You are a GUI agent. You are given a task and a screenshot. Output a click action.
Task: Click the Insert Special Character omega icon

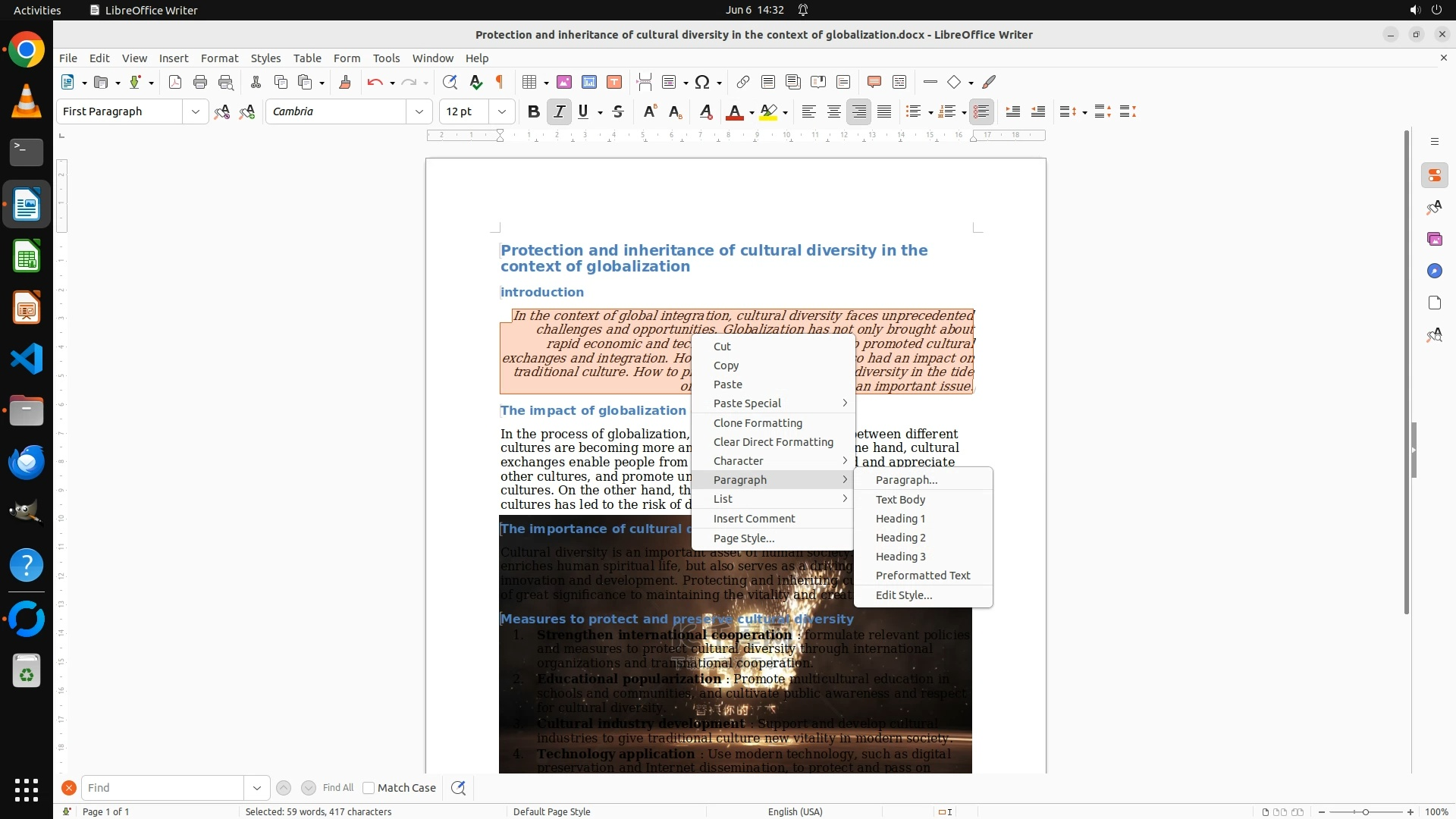point(702,83)
